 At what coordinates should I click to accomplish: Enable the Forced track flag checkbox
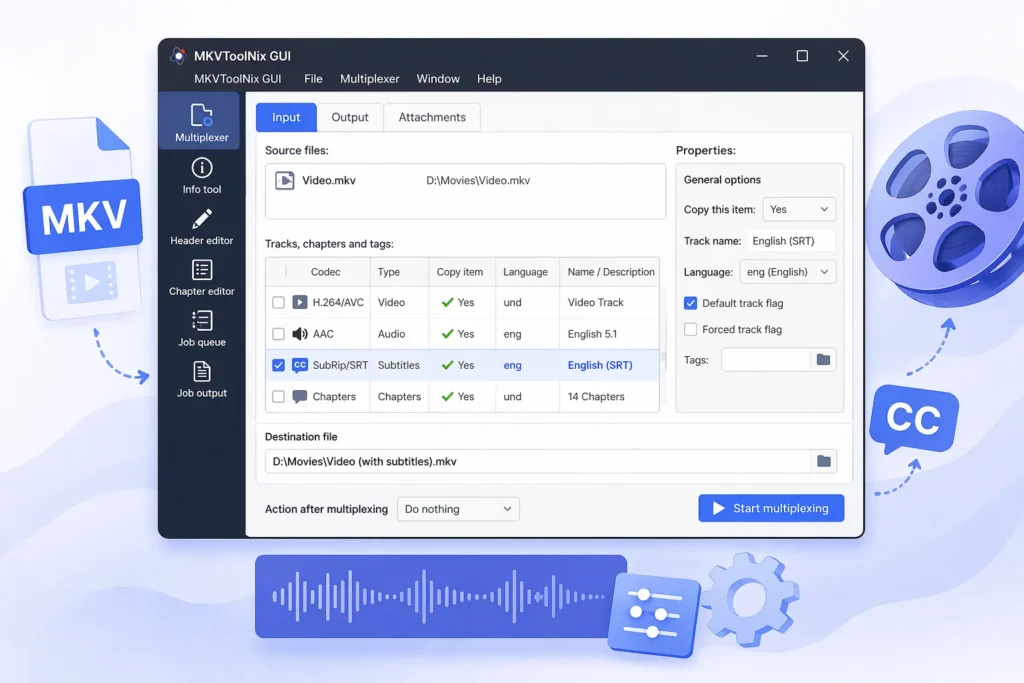(x=690, y=329)
